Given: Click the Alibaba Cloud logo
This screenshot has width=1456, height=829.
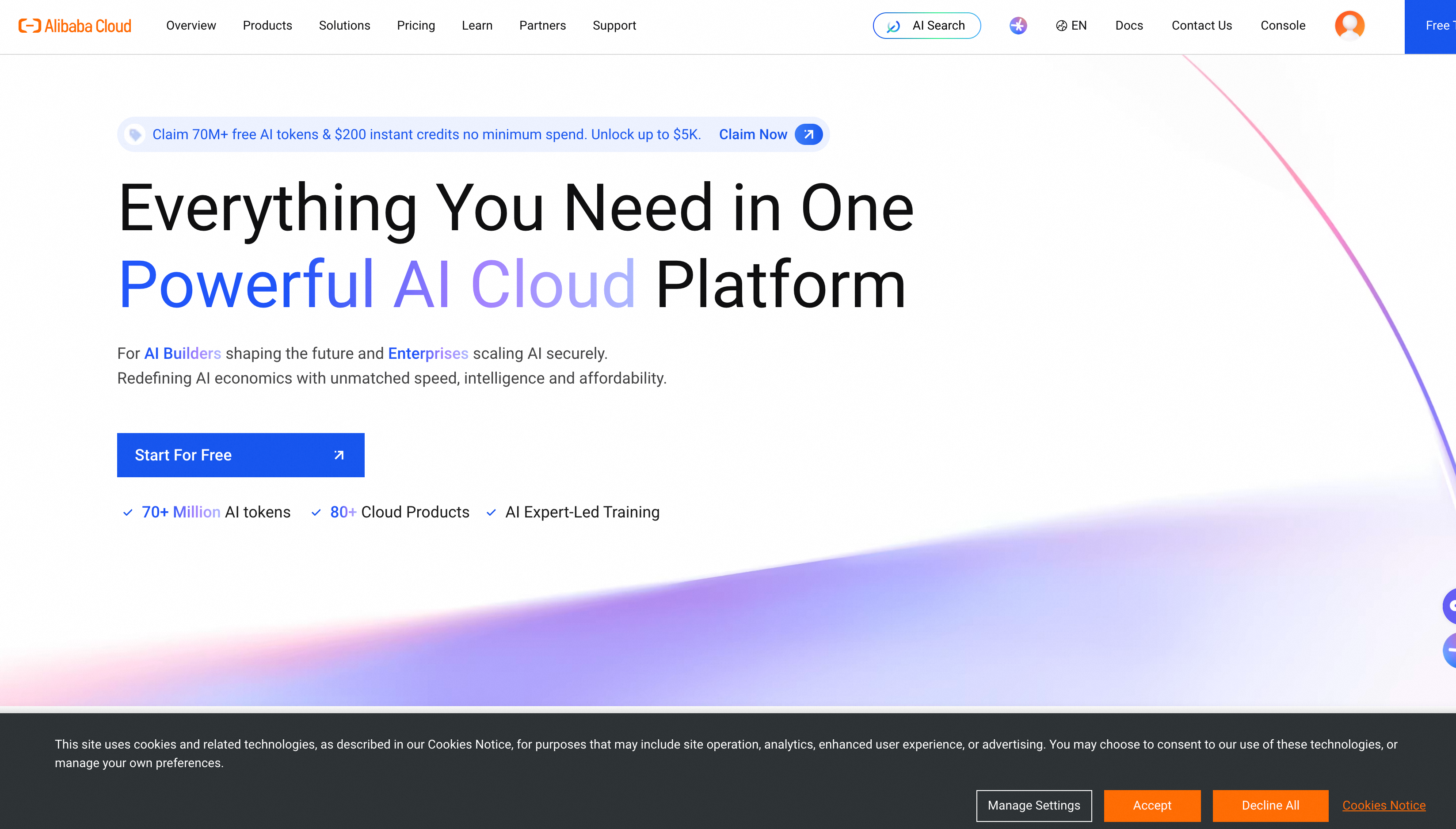Looking at the screenshot, I should [75, 26].
